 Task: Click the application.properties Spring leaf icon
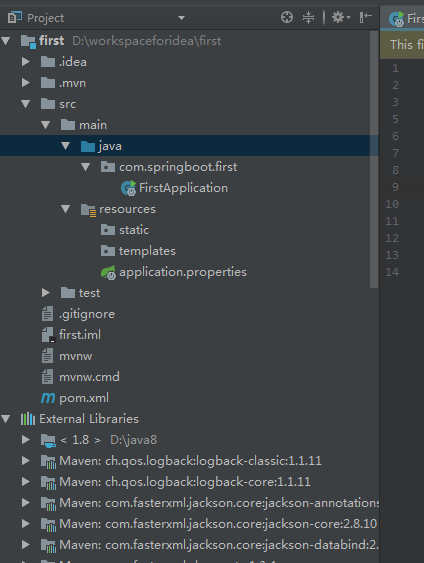[108, 273]
